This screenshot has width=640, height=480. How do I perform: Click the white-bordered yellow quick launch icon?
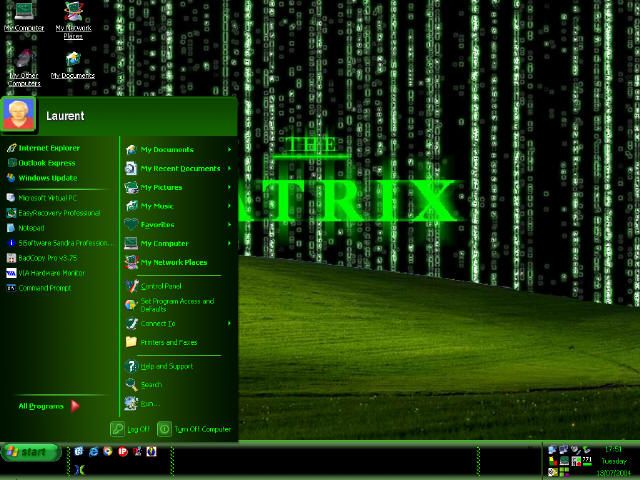pos(151,451)
